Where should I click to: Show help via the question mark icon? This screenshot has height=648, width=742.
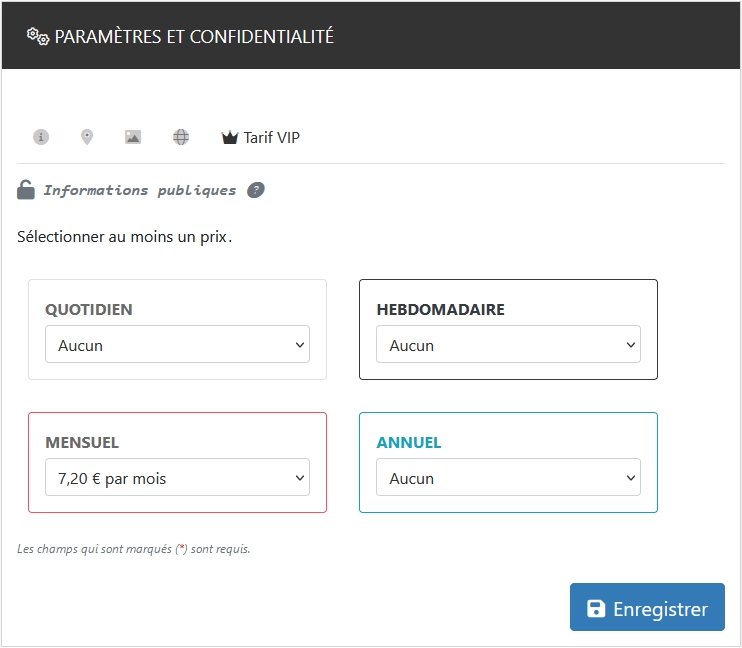256,190
